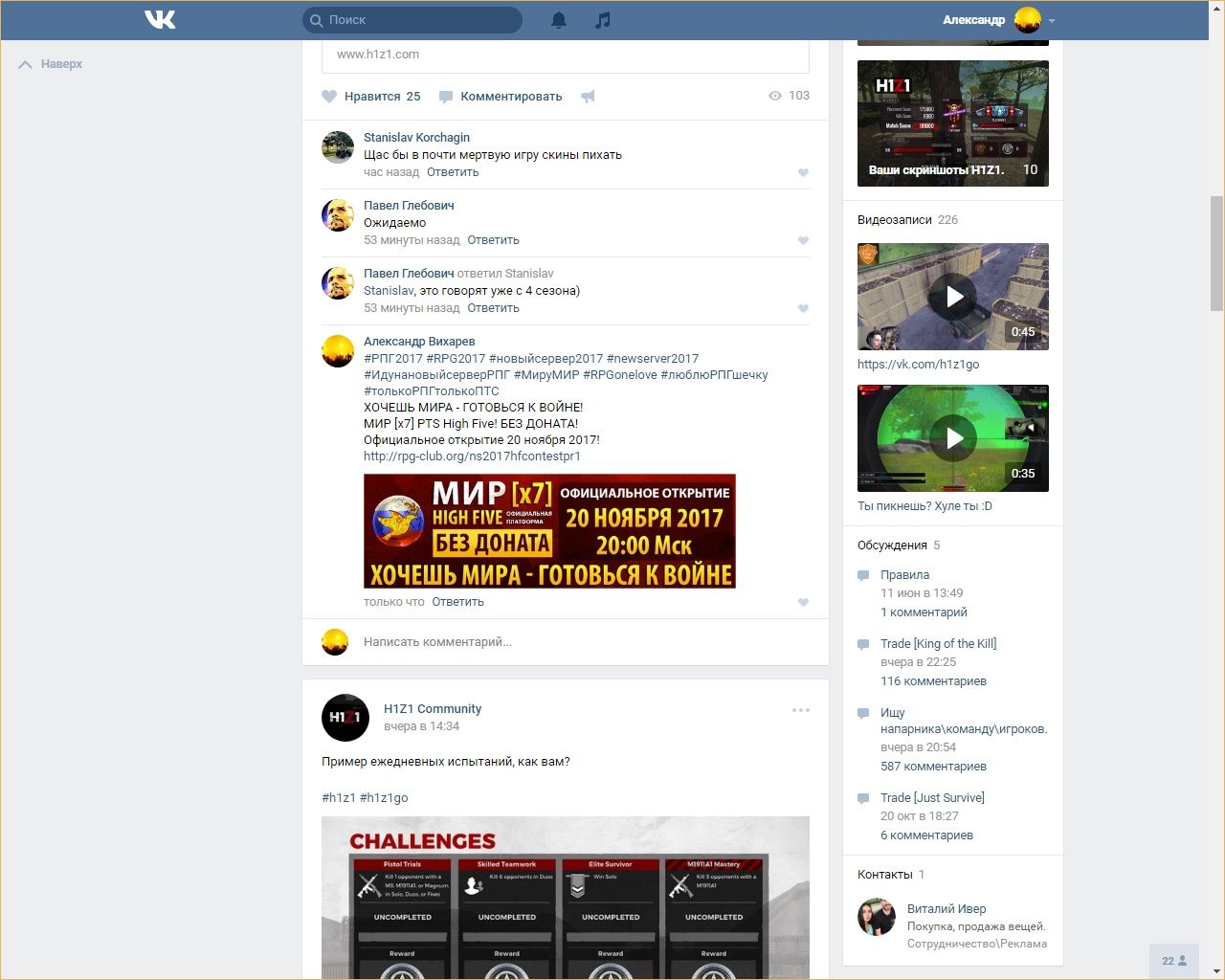
Task: Like the comment about 4 сезона
Action: click(803, 309)
